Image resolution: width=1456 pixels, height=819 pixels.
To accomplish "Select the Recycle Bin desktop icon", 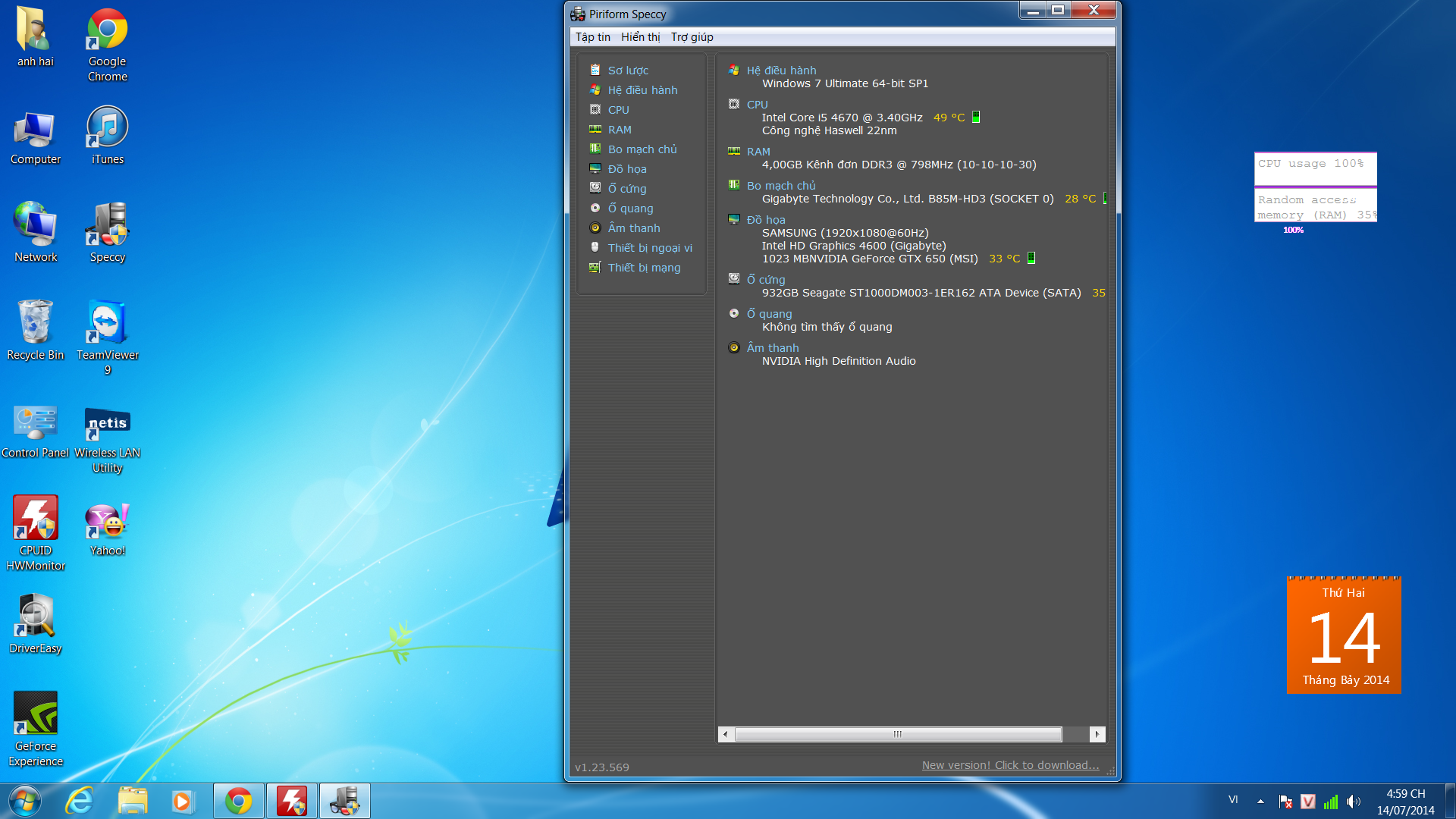I will [36, 331].
